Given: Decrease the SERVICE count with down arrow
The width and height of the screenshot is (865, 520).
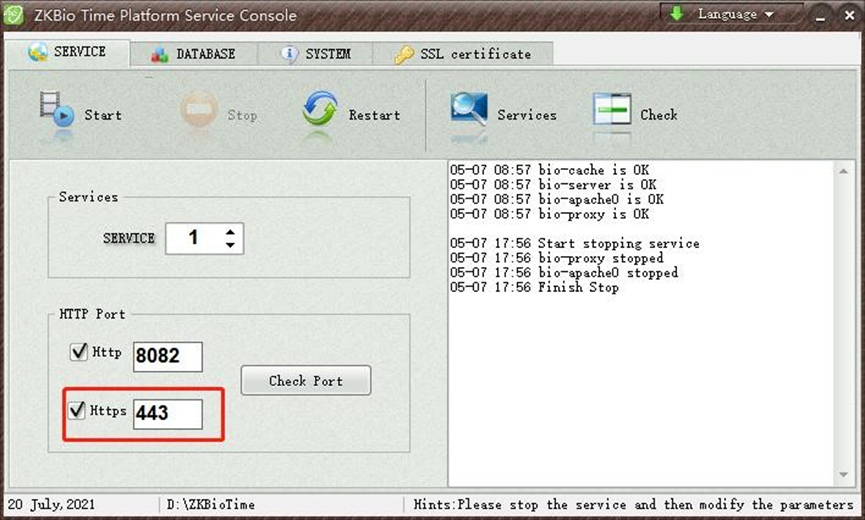Looking at the screenshot, I should [x=231, y=245].
